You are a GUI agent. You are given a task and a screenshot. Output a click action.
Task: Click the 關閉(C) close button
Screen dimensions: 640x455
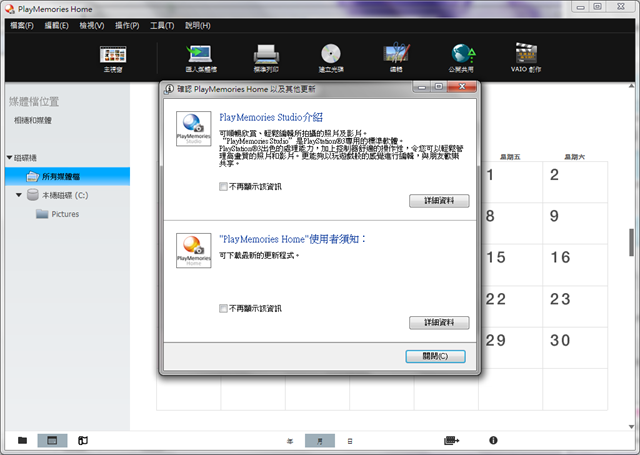[x=435, y=356]
